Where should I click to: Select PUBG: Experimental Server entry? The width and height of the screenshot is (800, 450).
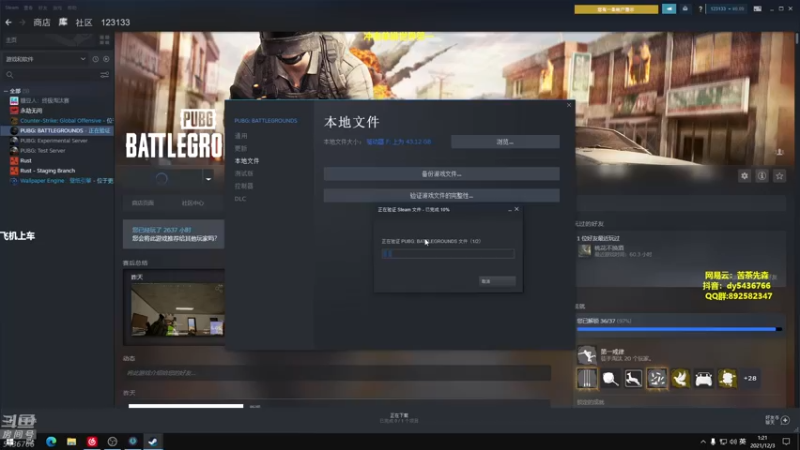54,141
